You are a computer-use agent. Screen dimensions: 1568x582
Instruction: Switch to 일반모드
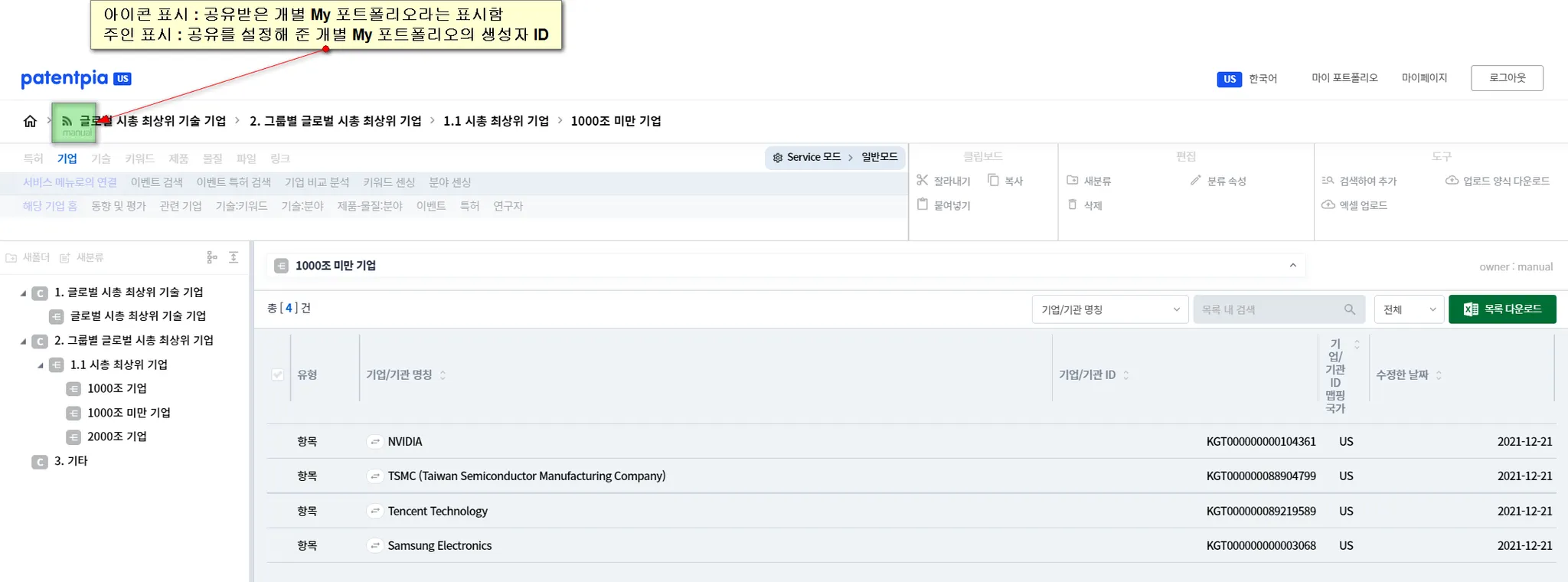click(x=880, y=157)
